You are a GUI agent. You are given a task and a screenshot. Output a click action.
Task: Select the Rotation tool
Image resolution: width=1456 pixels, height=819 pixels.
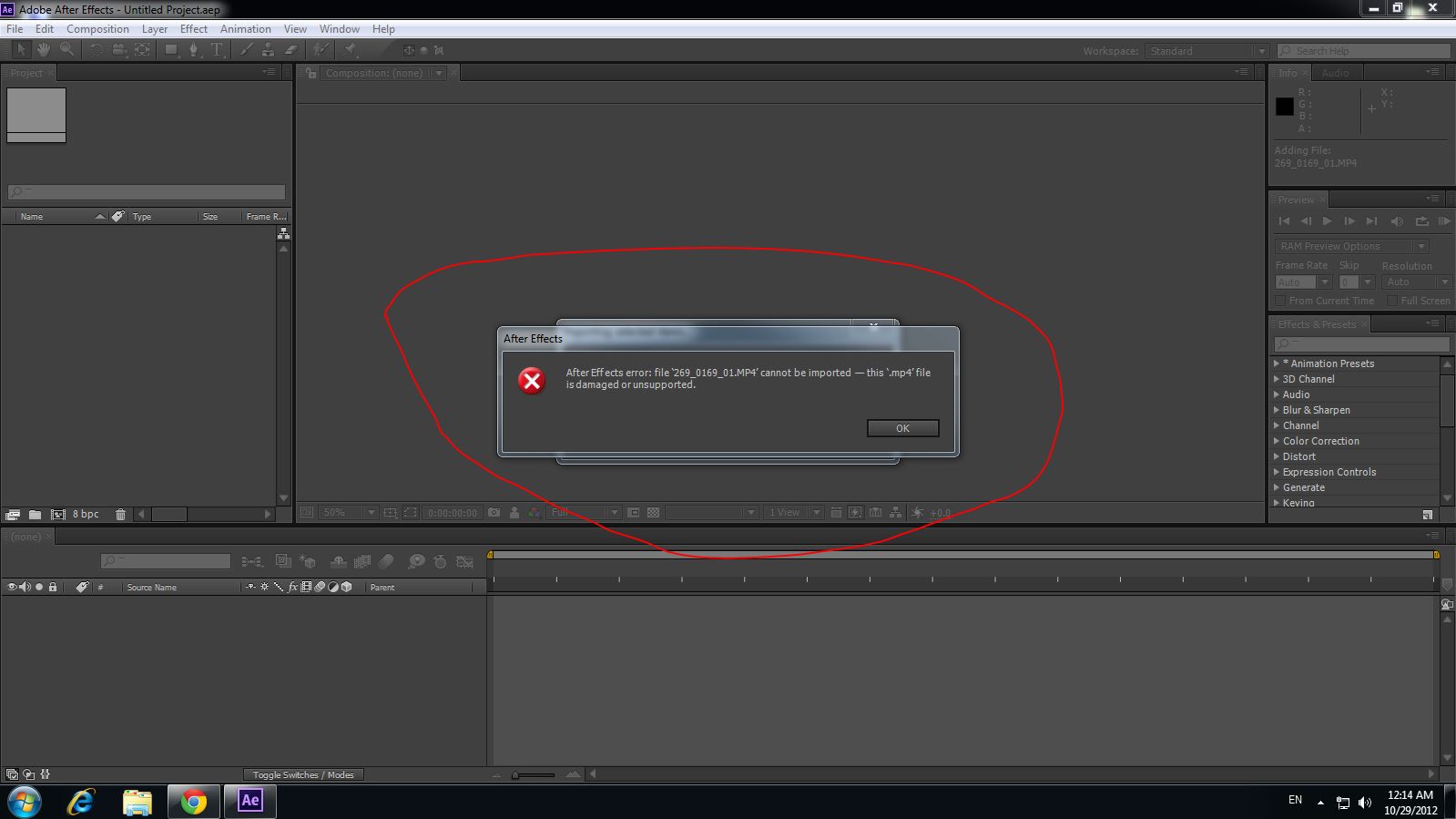tap(96, 50)
